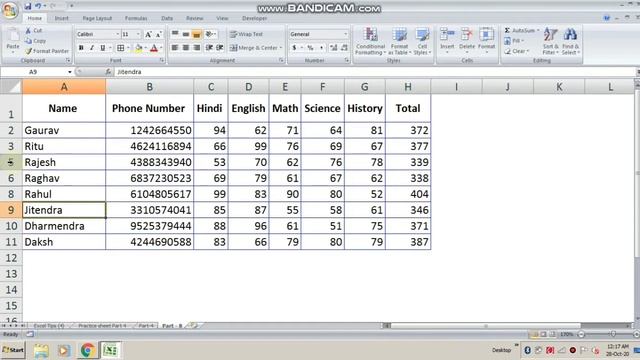Pick the yellow Fill Color swatch

[x=138, y=48]
